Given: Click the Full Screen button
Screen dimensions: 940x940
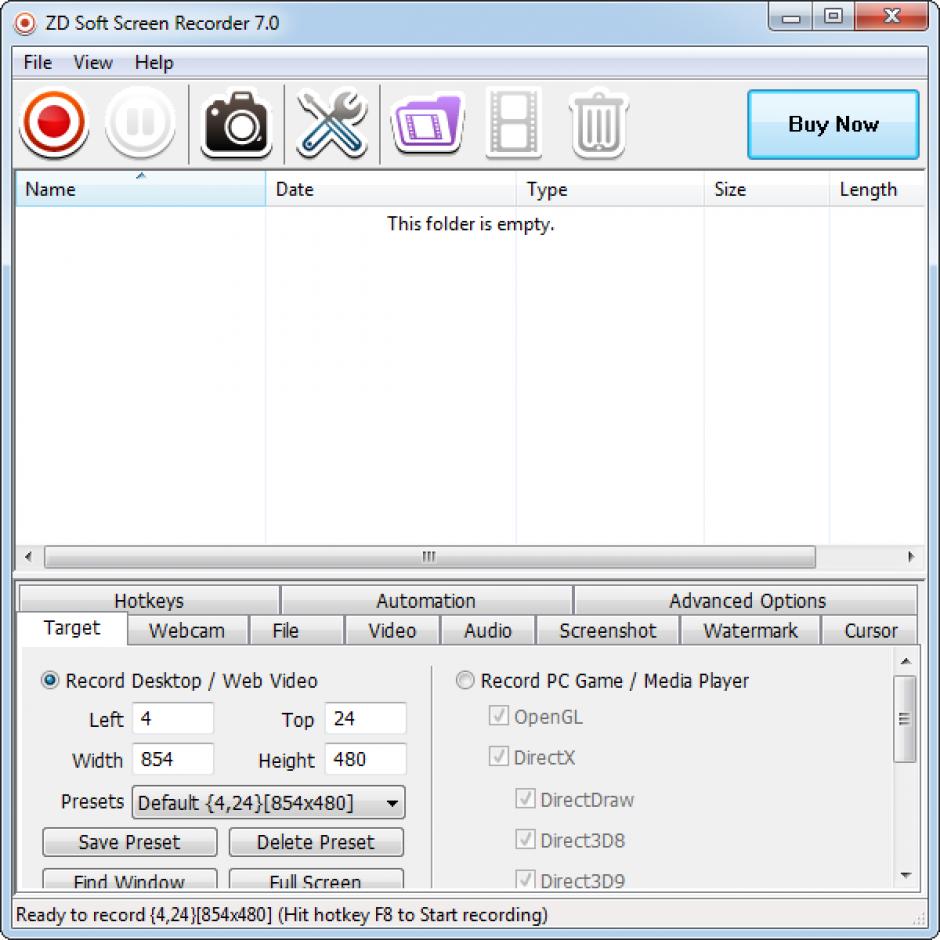Looking at the screenshot, I should (x=316, y=879).
